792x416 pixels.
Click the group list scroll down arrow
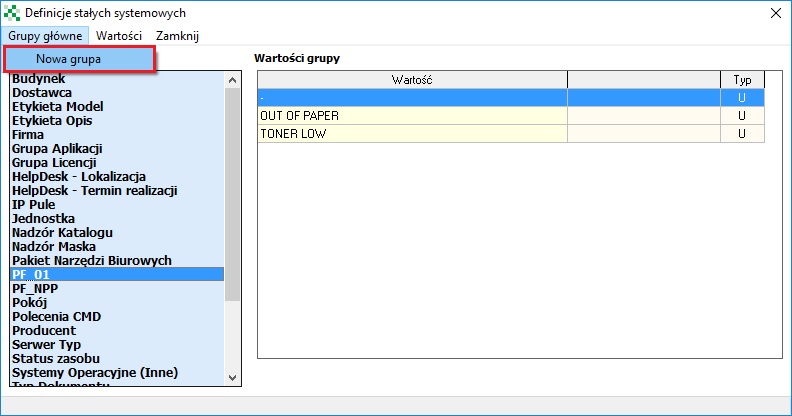click(x=232, y=378)
